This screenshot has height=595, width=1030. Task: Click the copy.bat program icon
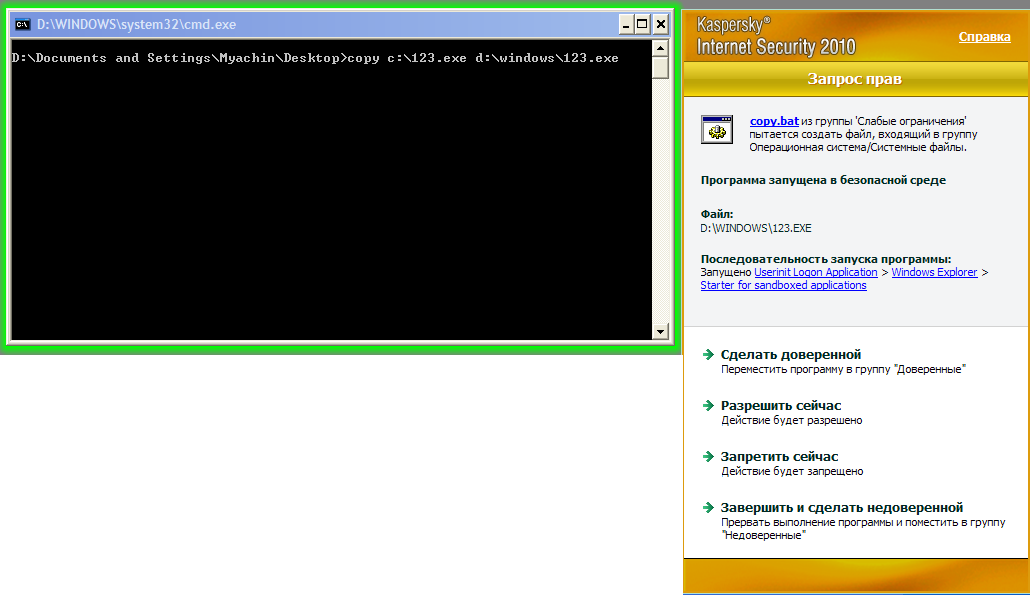[717, 129]
